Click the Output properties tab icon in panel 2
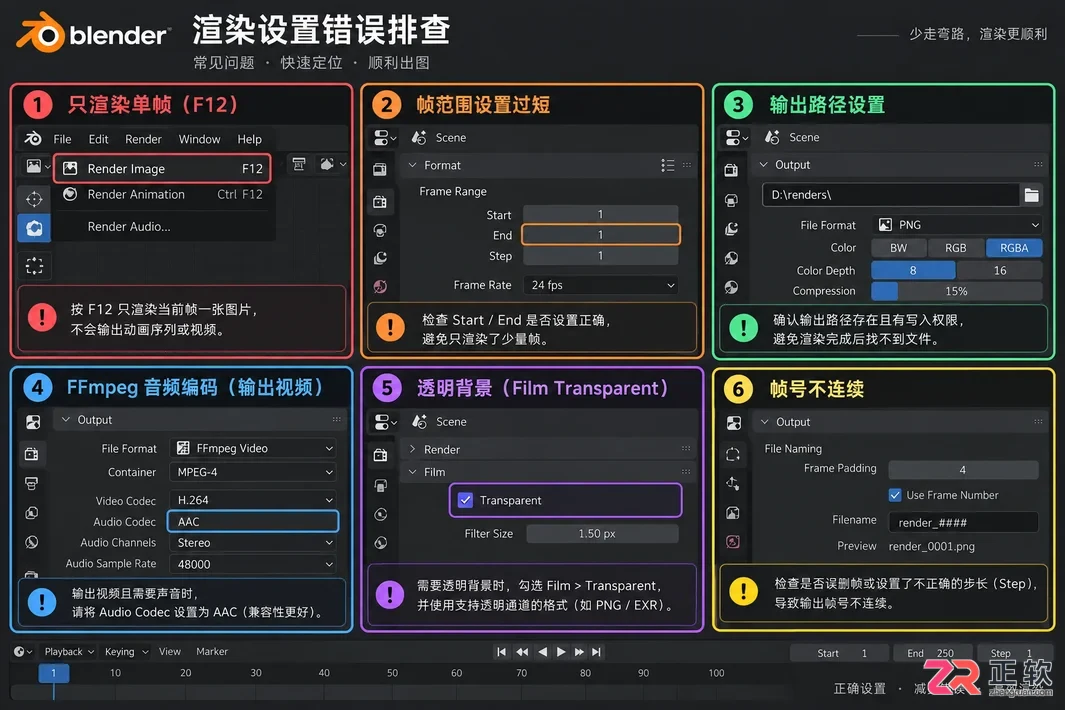This screenshot has width=1065, height=710. click(380, 201)
